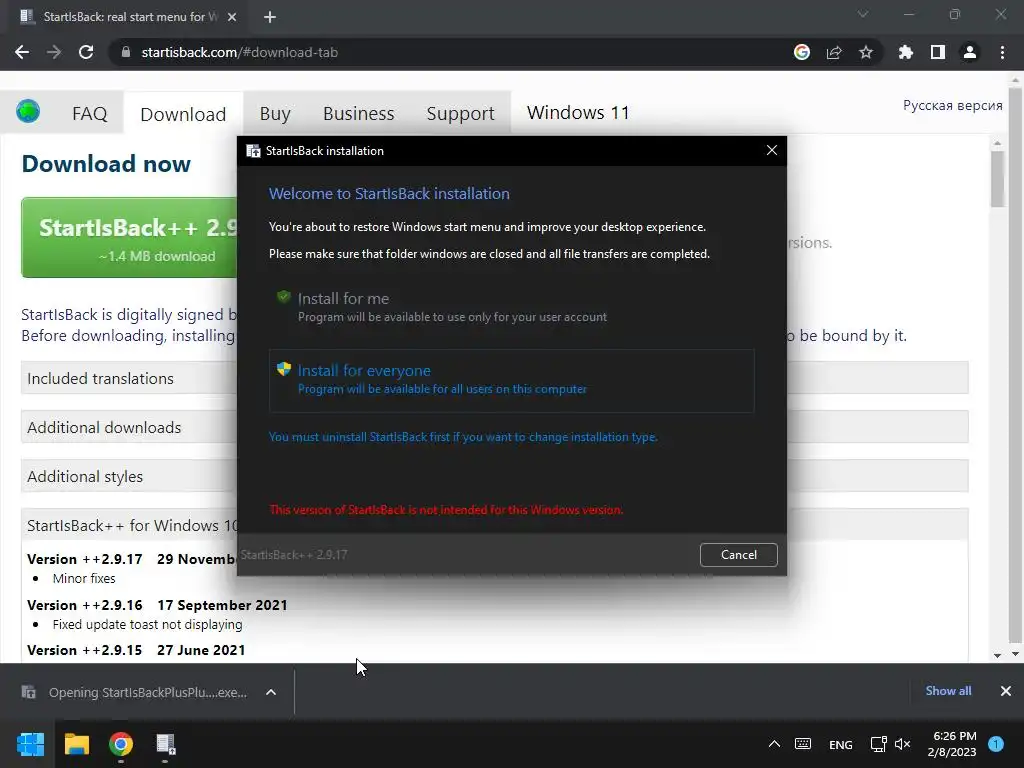Image resolution: width=1024 pixels, height=768 pixels.
Task: Open the FAQ tab
Action: pyautogui.click(x=89, y=114)
